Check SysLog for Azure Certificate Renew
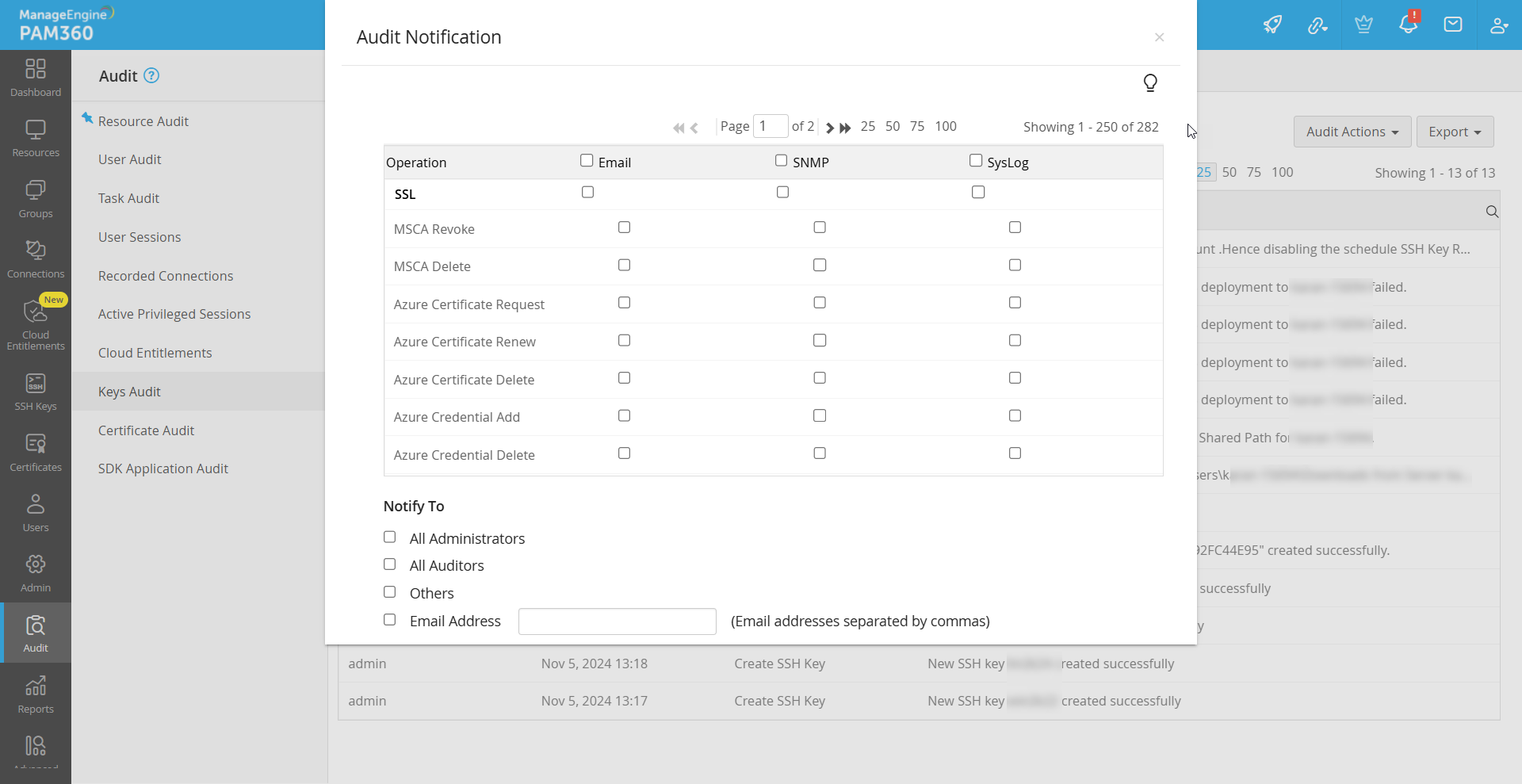Screen dimensions: 1522x784 click(1015, 340)
